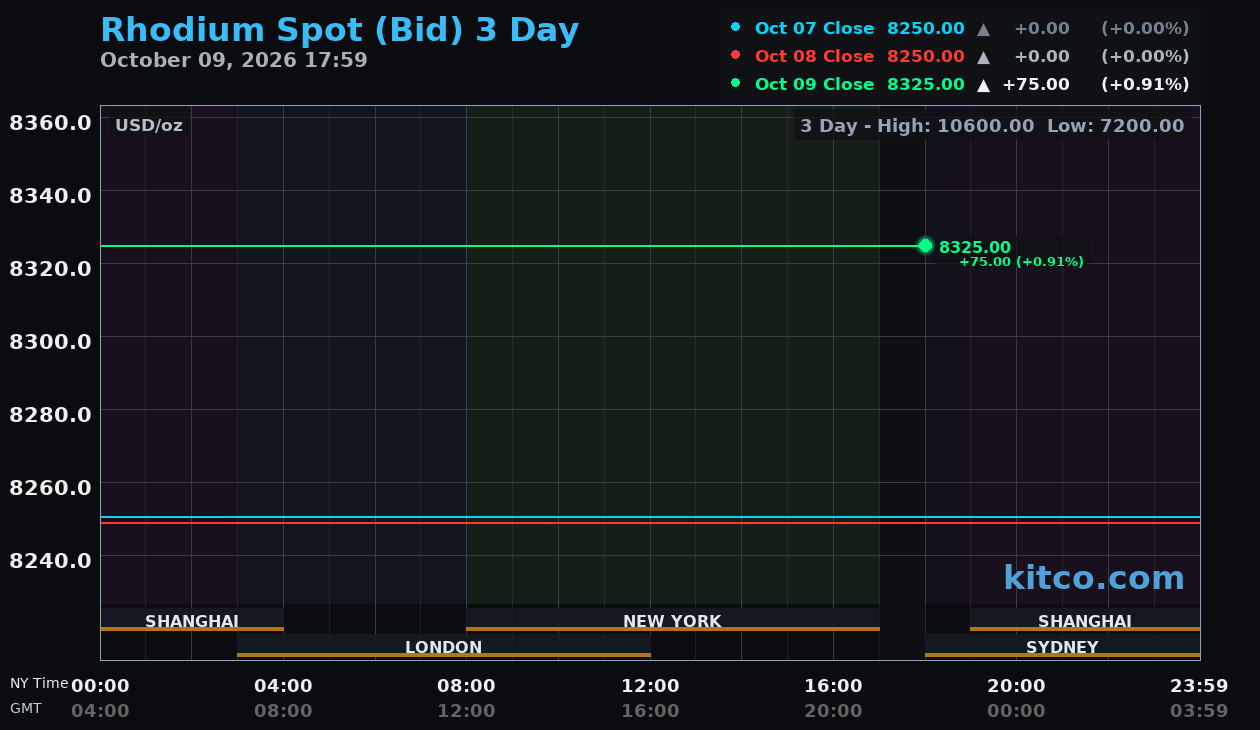
Task: Click the 03:59 GMT axis tick
Action: tap(1199, 711)
